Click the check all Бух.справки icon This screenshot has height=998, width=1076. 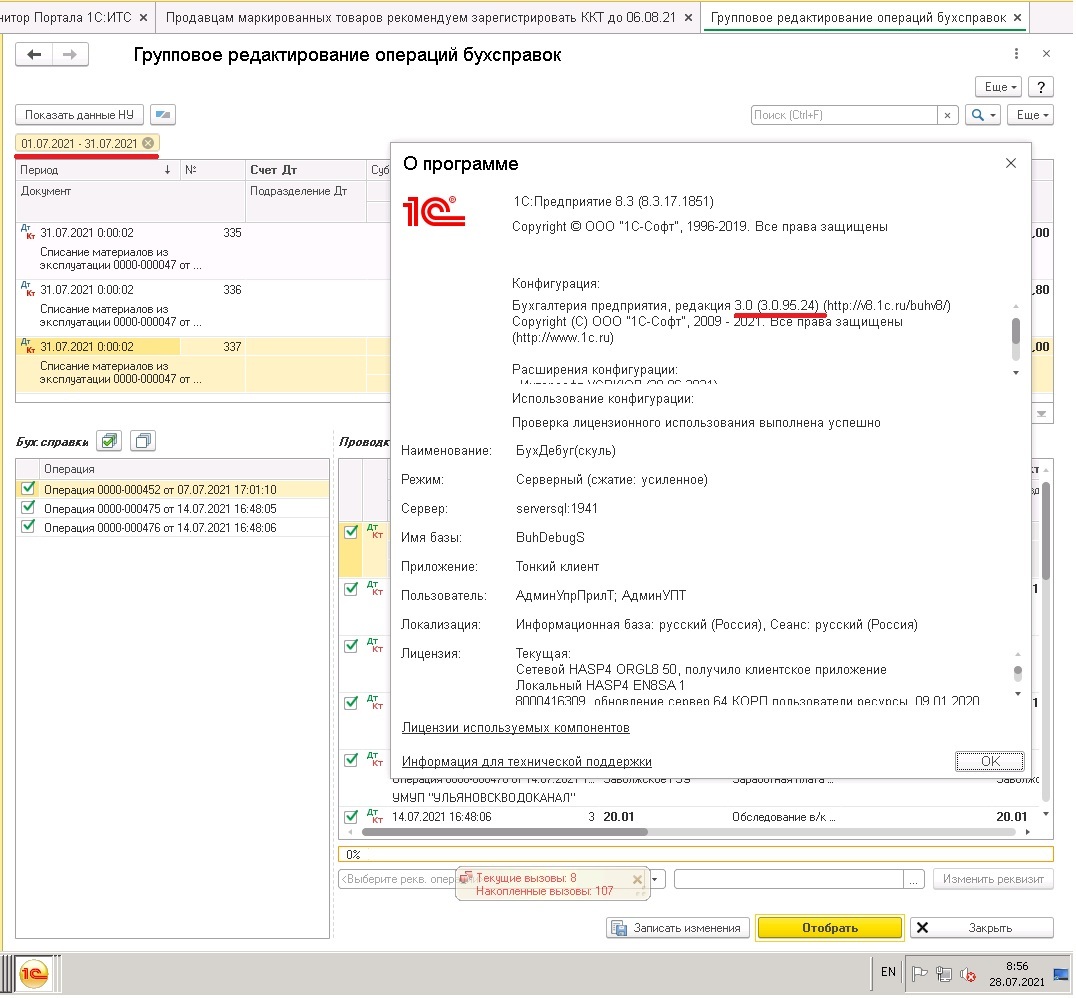[108, 441]
